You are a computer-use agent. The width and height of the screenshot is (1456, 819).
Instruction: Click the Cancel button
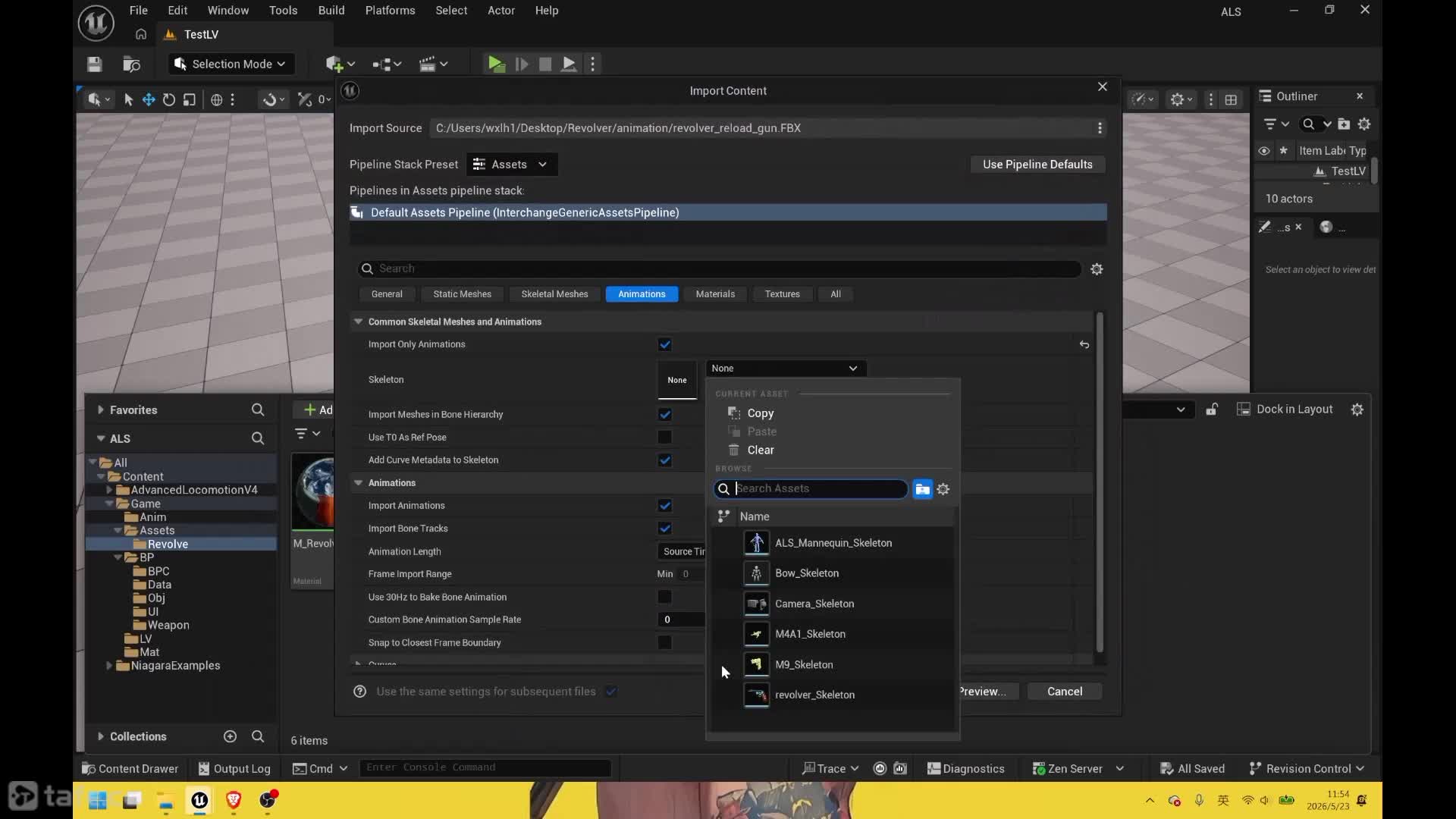[x=1065, y=692]
